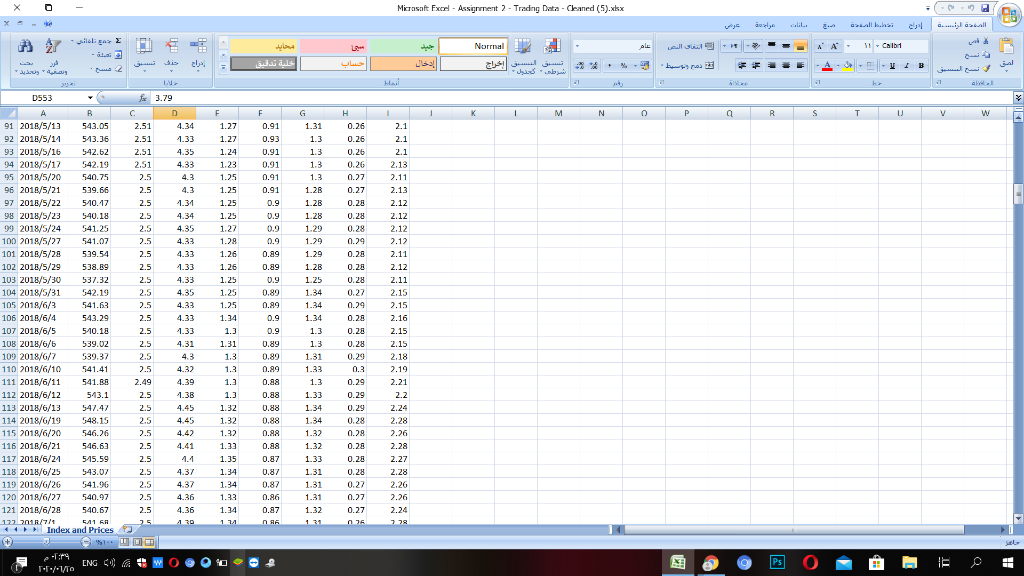The height and width of the screenshot is (576, 1024).
Task: Open the number format dropdown showing عام
Action: (613, 45)
